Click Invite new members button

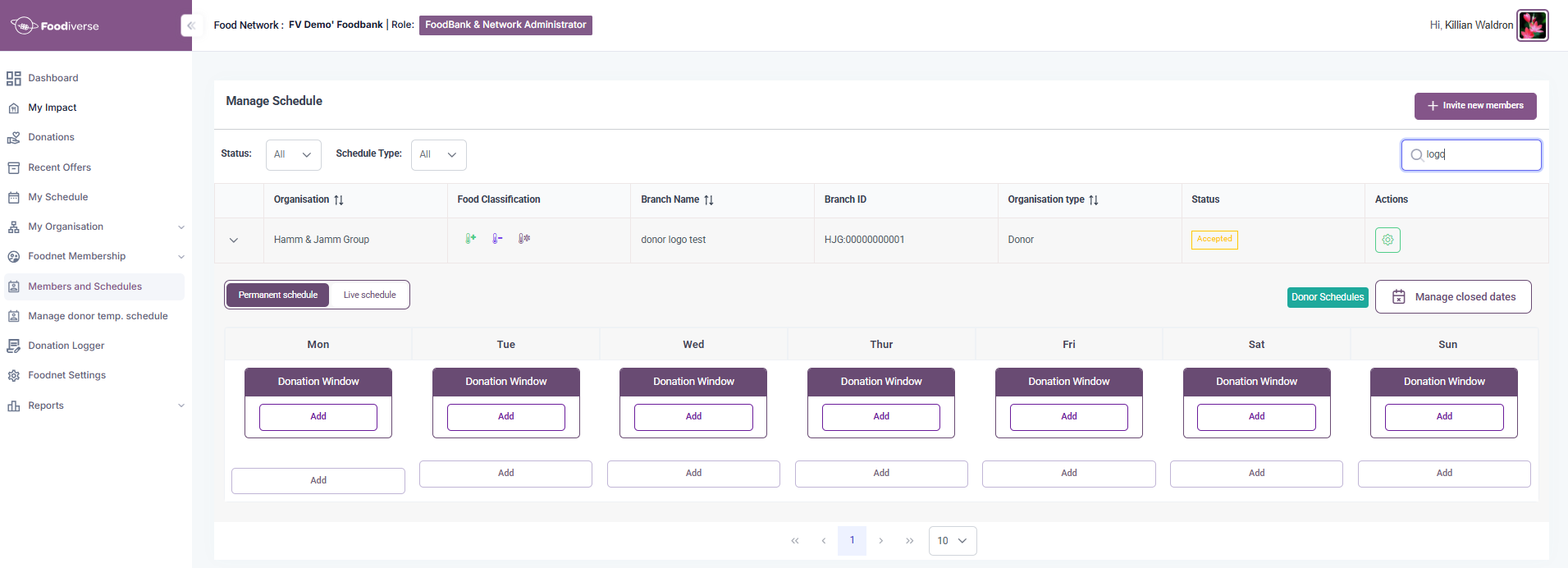[1475, 106]
